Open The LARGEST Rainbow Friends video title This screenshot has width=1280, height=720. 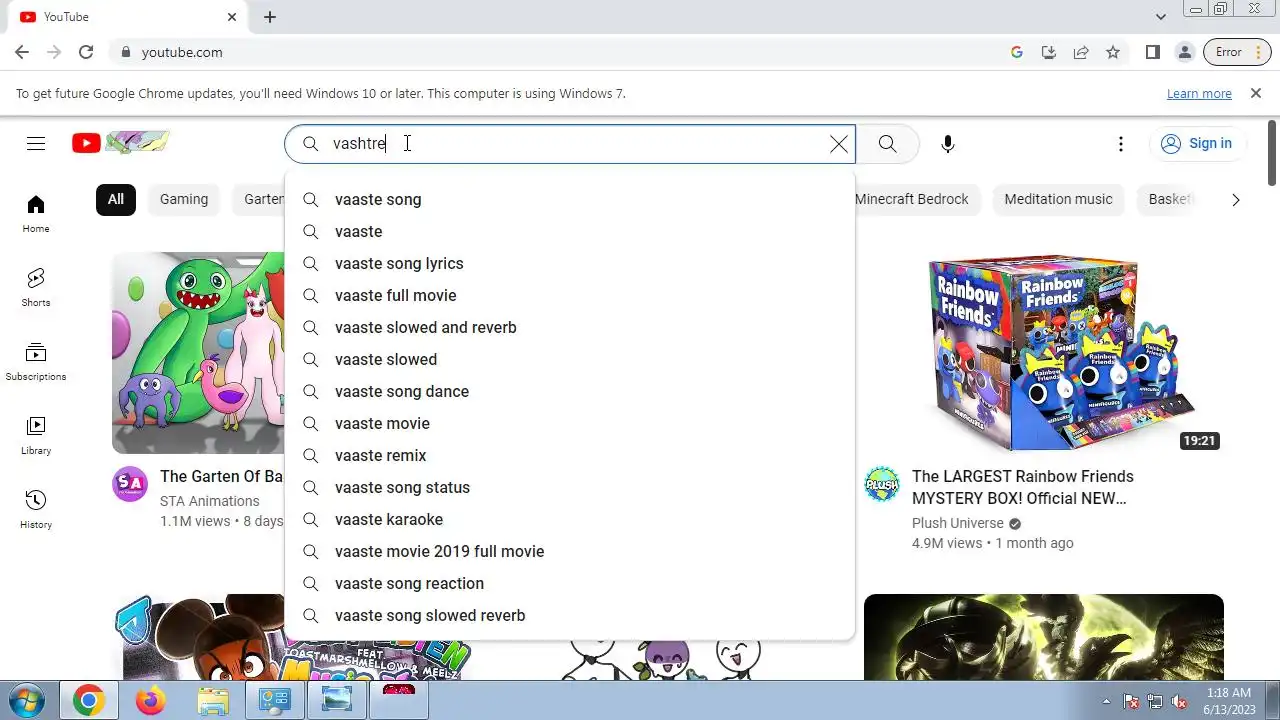tap(1023, 487)
